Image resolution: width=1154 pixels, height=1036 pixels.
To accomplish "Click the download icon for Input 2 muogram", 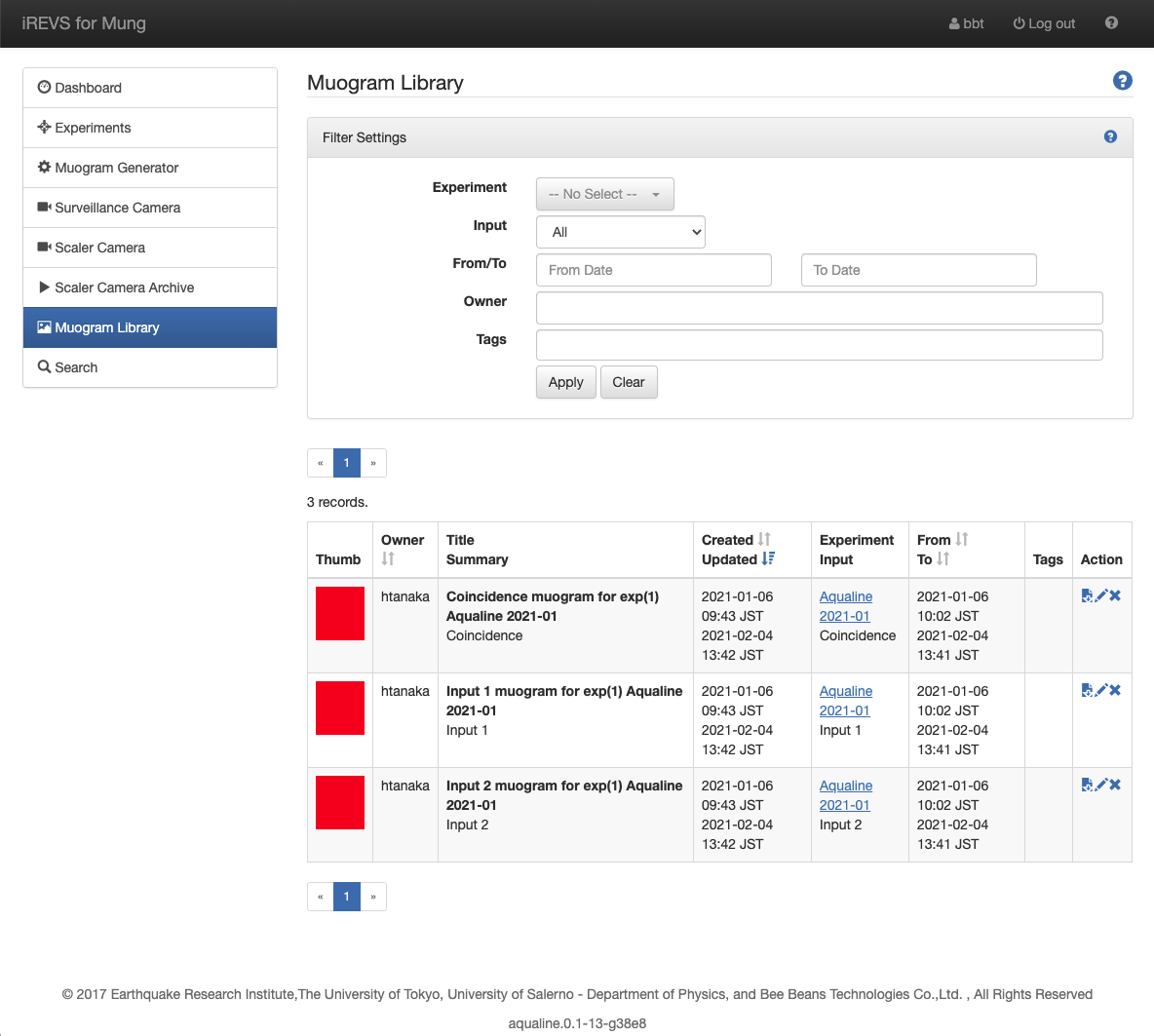I will pyautogui.click(x=1088, y=785).
